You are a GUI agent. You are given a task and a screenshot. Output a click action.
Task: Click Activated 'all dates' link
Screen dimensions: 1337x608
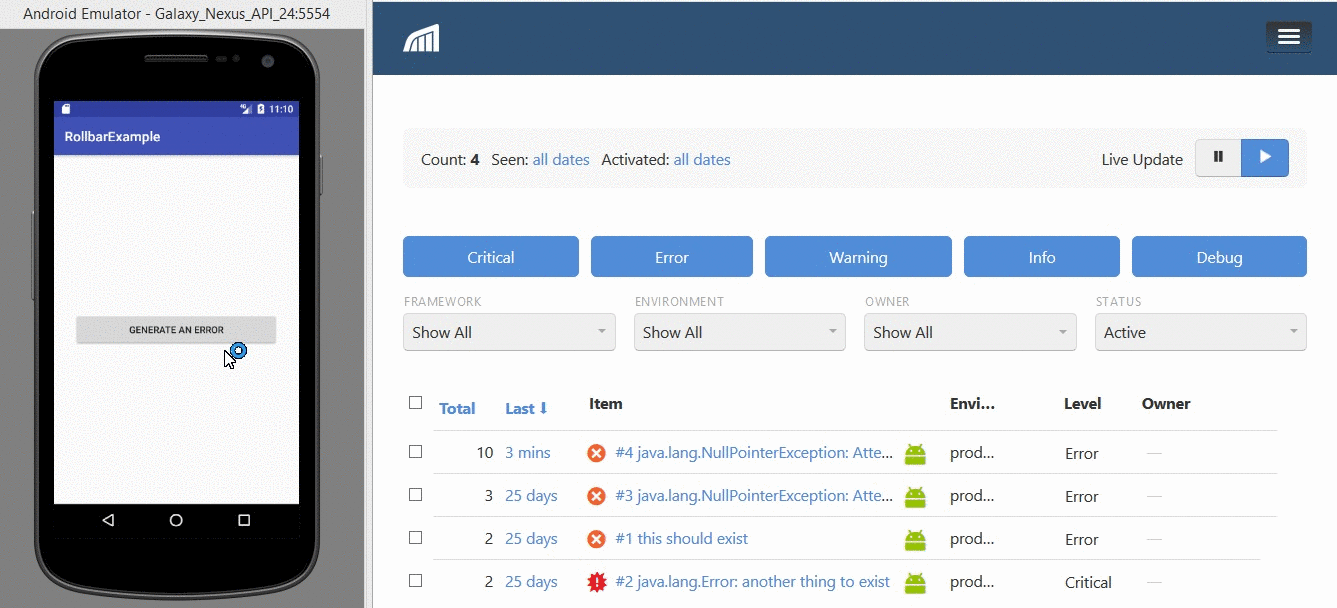tap(702, 159)
